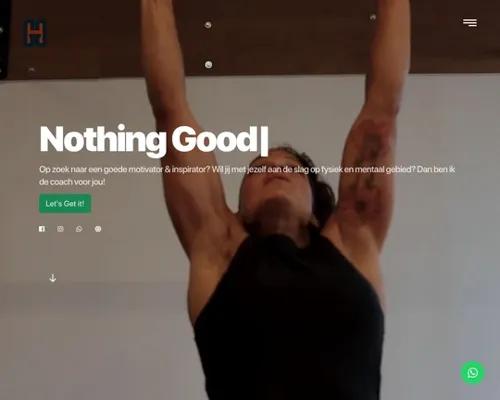Click the H logo in header
The image size is (500, 400).
click(x=35, y=33)
